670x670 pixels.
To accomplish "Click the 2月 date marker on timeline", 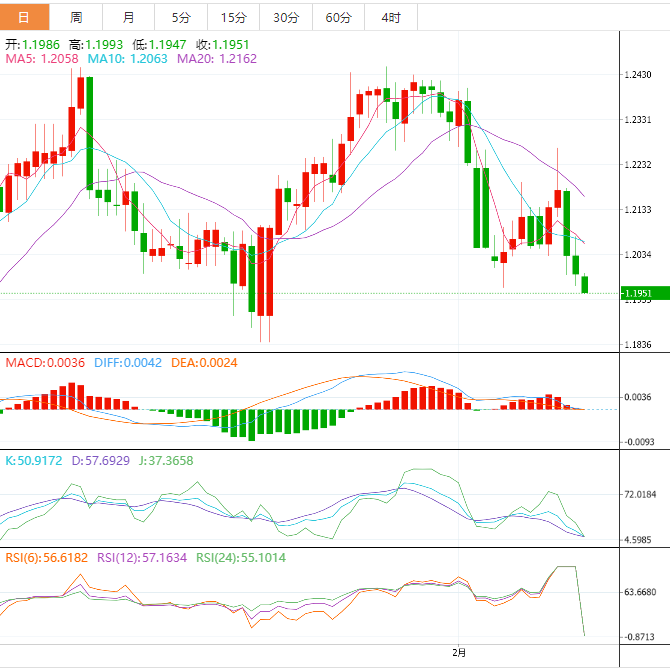I will [458, 652].
